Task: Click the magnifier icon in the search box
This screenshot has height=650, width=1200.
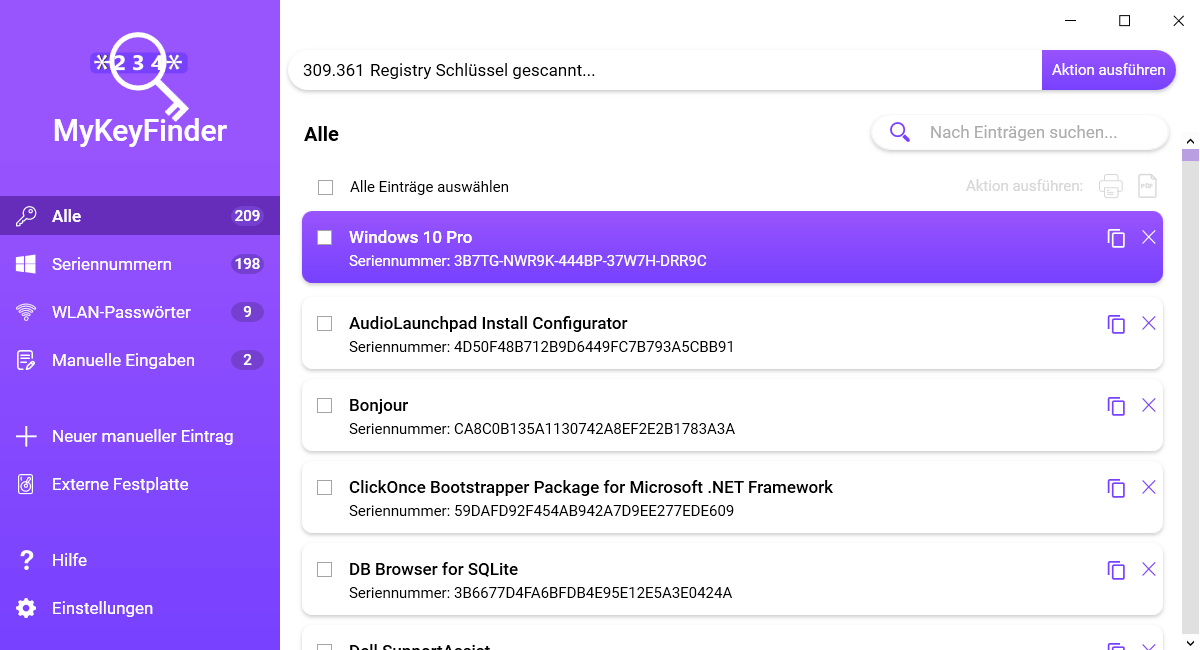Action: [x=900, y=132]
